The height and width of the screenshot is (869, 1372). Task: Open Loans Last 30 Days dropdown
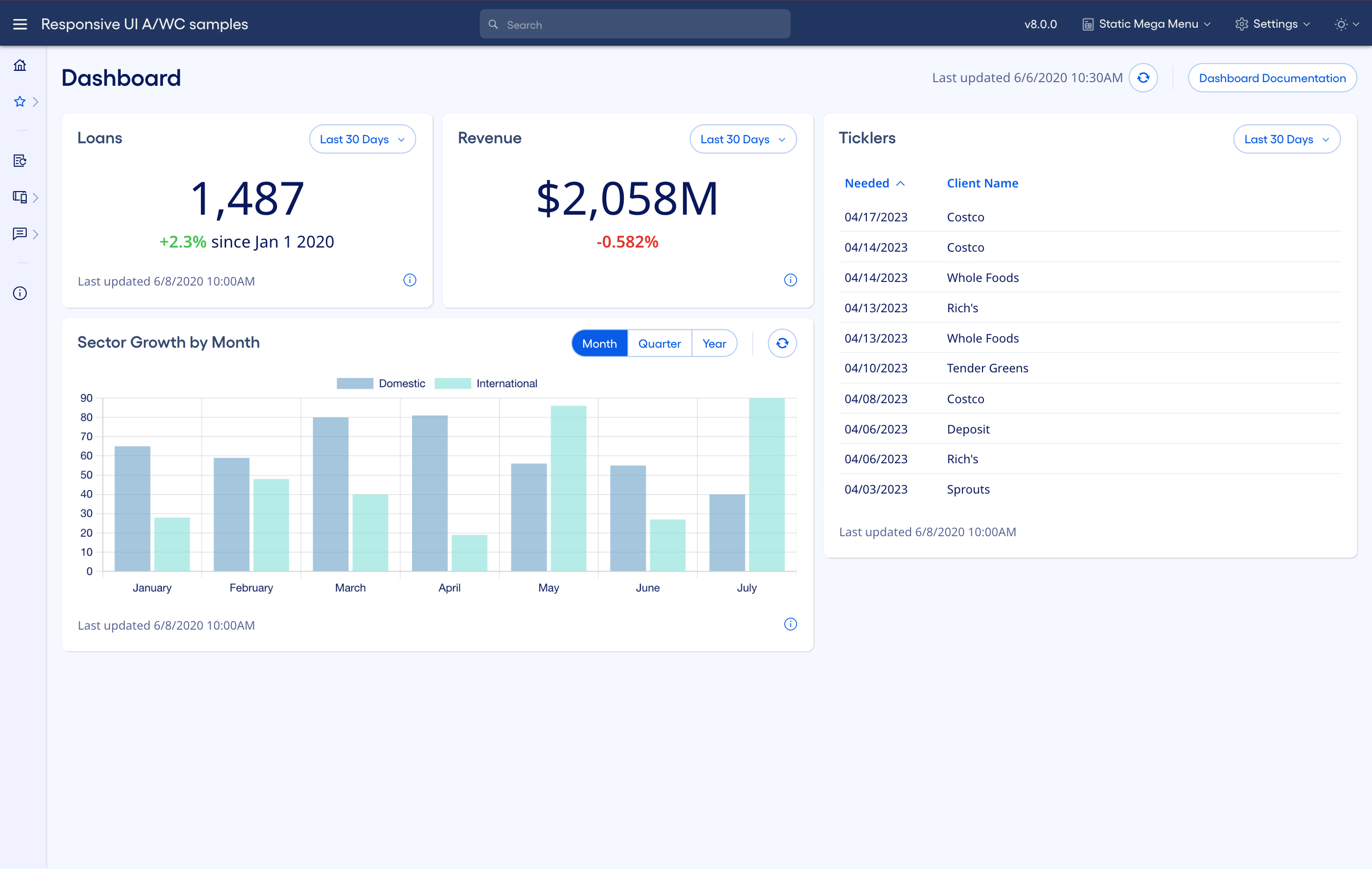pos(362,140)
